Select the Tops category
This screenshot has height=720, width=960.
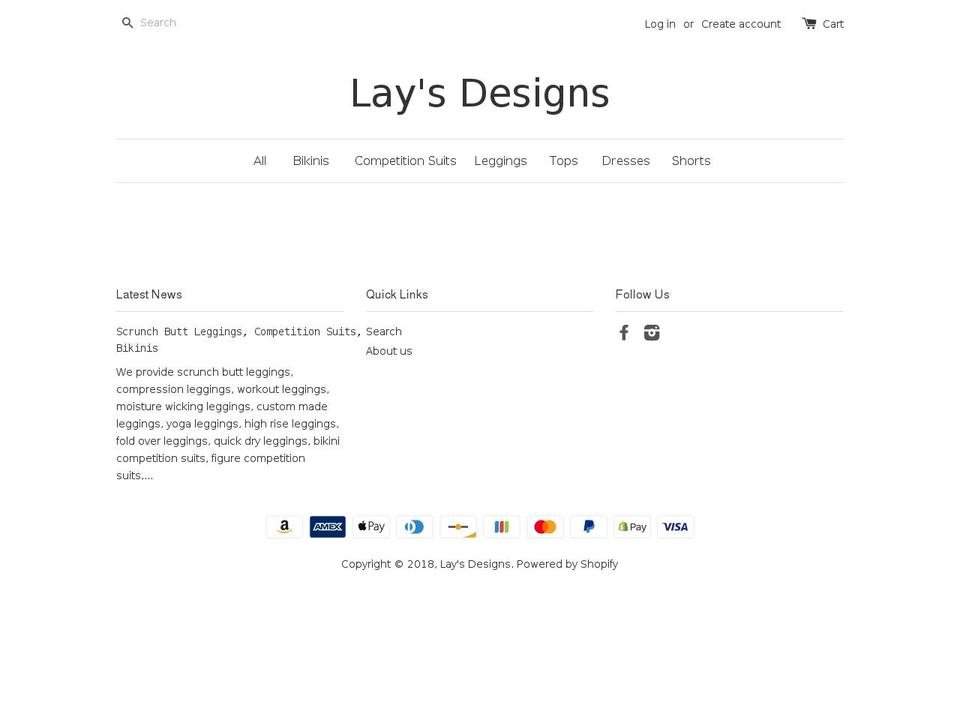point(563,161)
